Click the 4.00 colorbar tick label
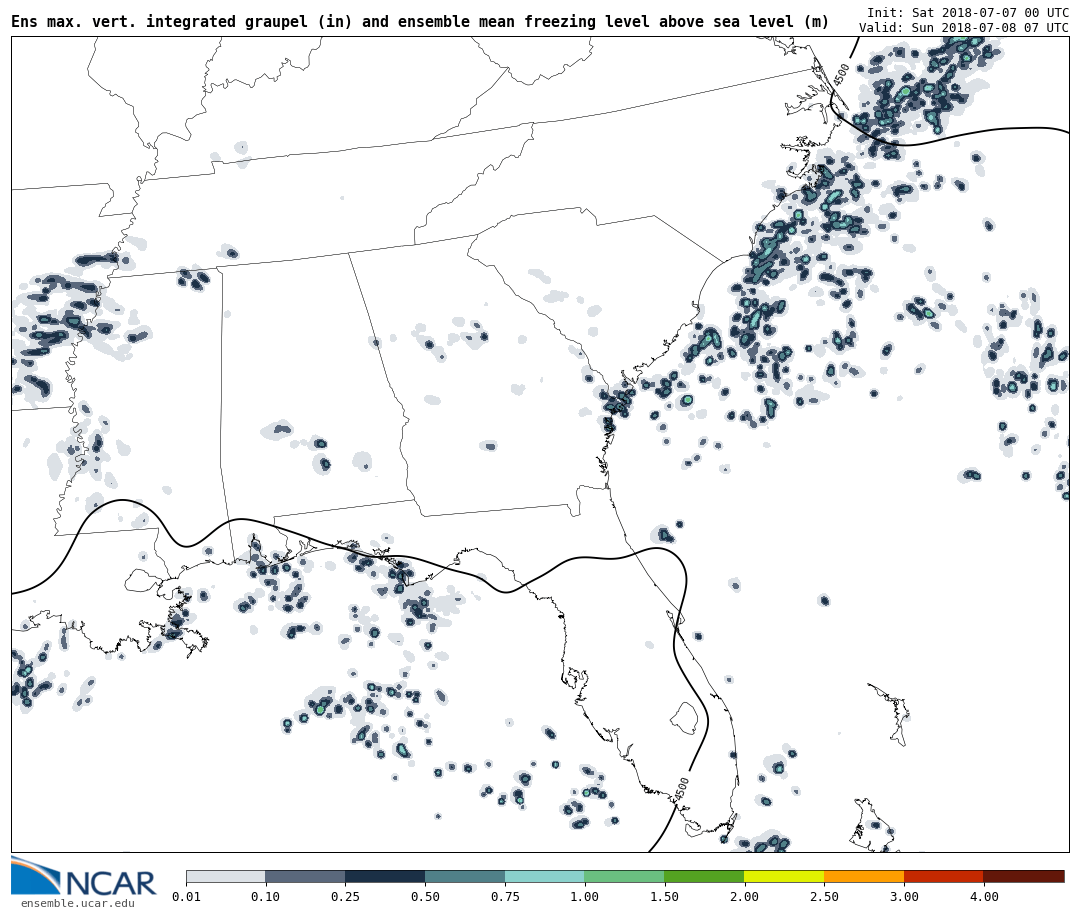Viewport: 1080px width, 915px height. pos(984,896)
